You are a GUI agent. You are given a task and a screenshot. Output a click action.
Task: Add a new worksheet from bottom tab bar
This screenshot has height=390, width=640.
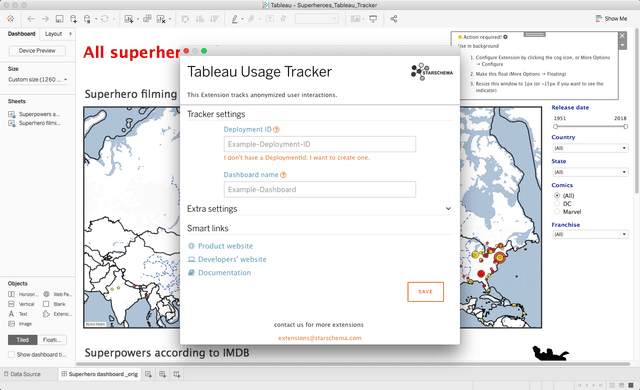click(x=149, y=374)
